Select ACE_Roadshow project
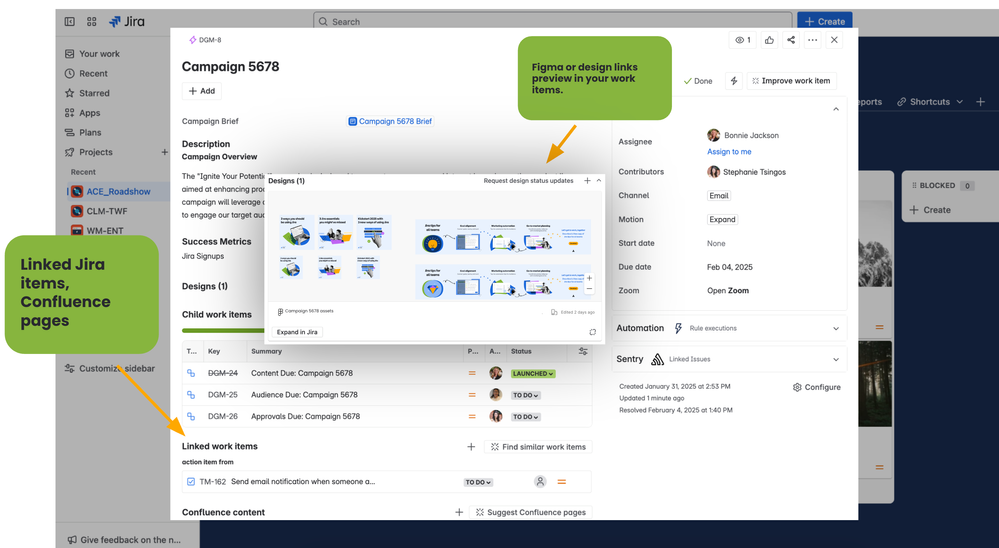Screen dimensions: 999x548 [118, 191]
